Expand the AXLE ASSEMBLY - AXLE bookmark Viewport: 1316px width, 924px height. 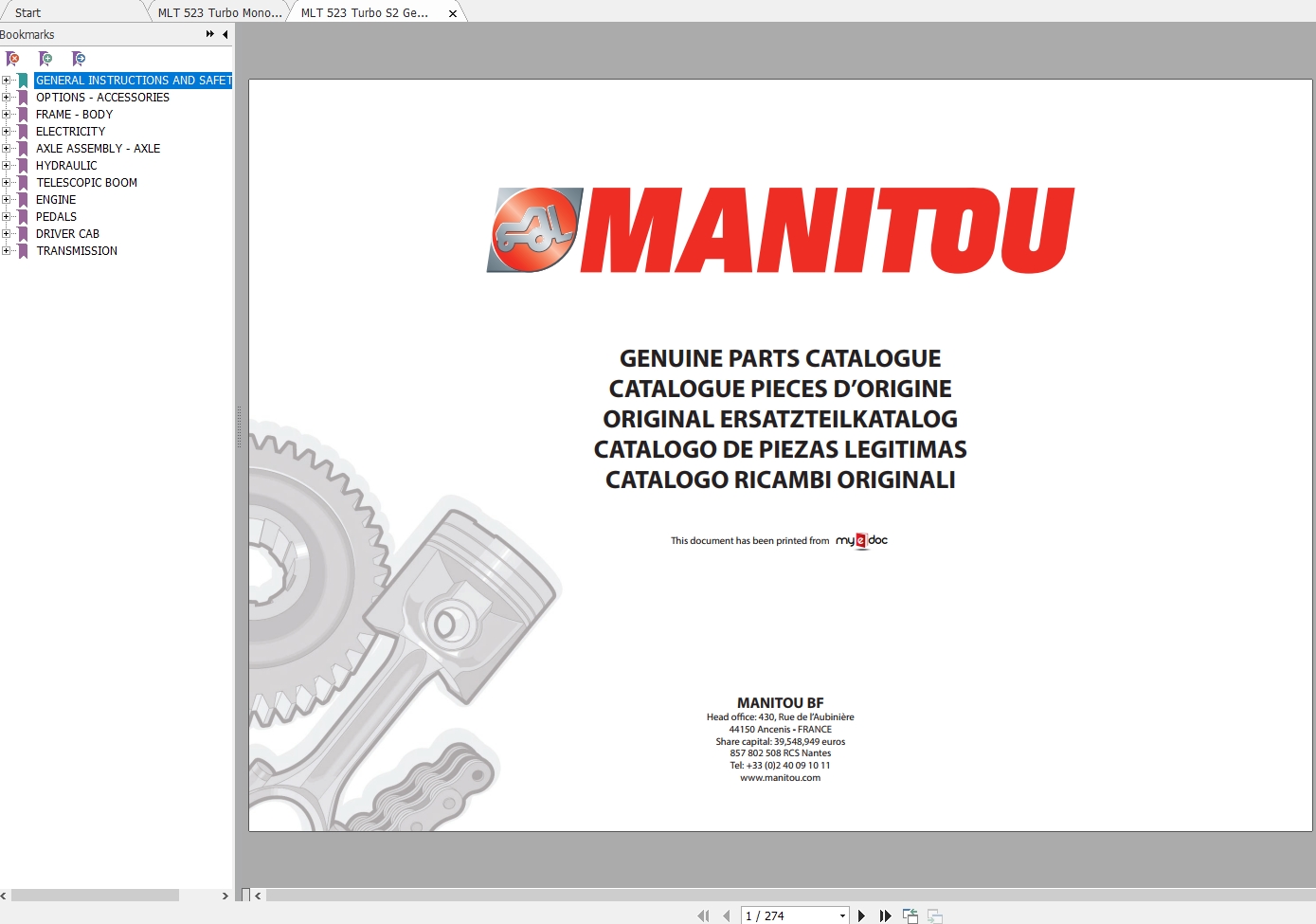tap(6, 149)
